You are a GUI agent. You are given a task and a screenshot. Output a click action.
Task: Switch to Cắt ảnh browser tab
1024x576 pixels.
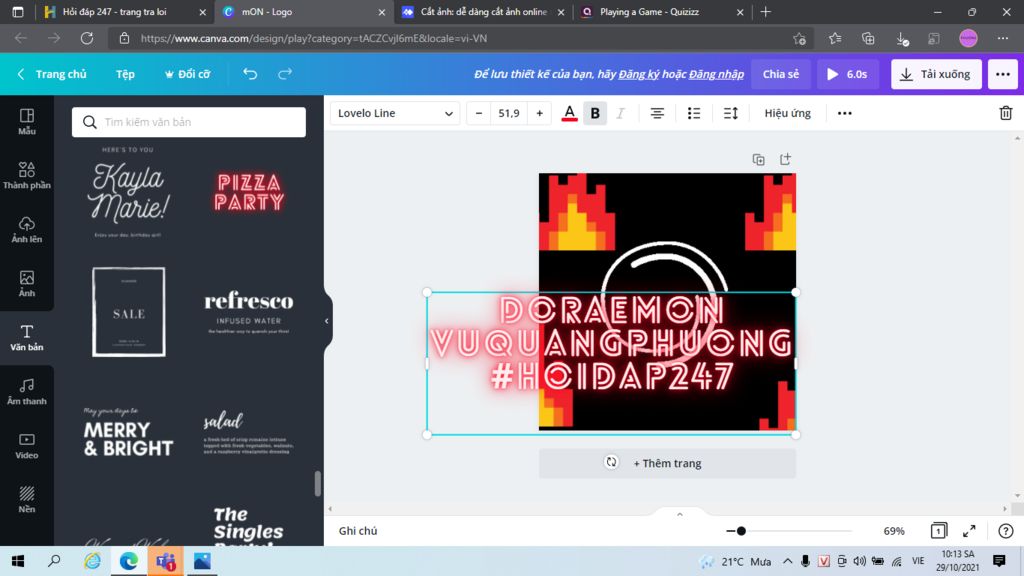coord(484,12)
